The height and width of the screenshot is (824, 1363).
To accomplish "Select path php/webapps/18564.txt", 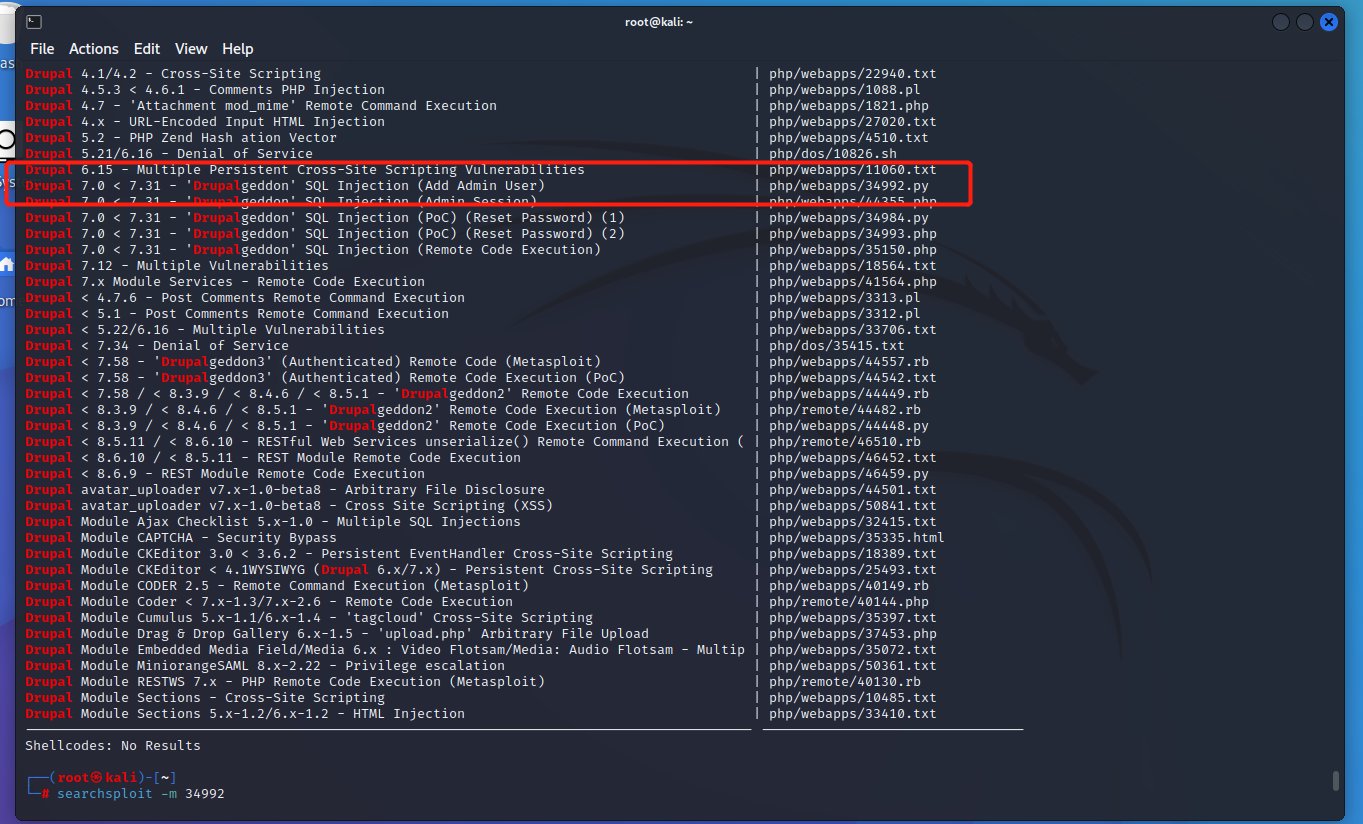I will [853, 266].
